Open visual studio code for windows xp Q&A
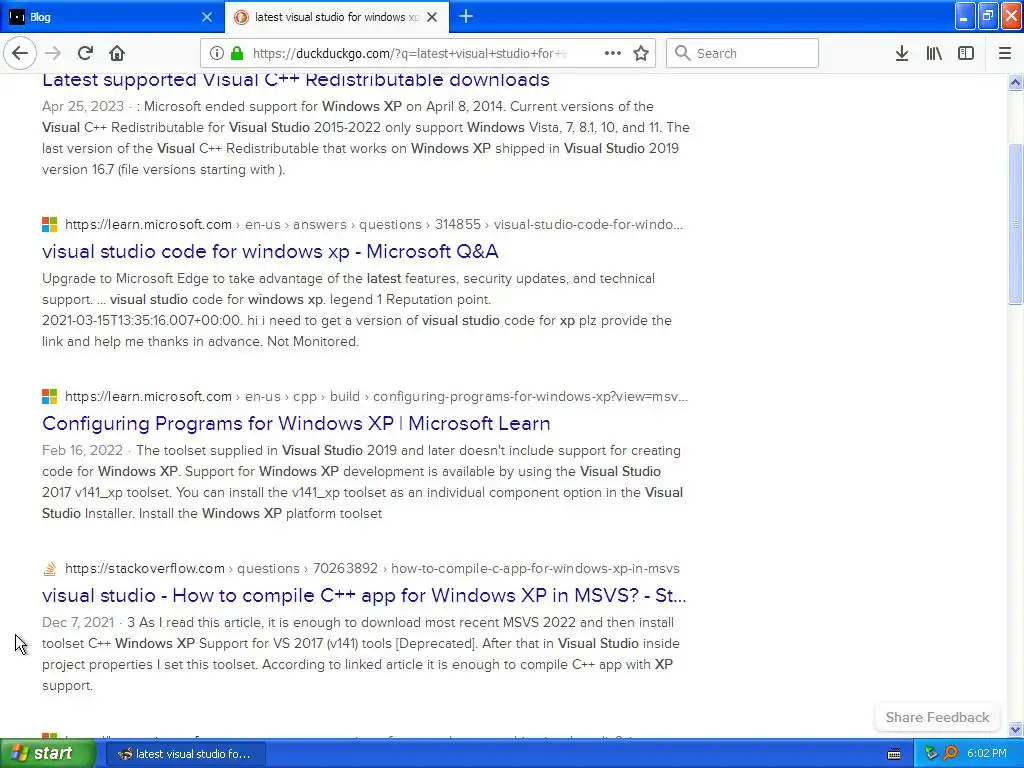The image size is (1024, 768). coord(270,251)
